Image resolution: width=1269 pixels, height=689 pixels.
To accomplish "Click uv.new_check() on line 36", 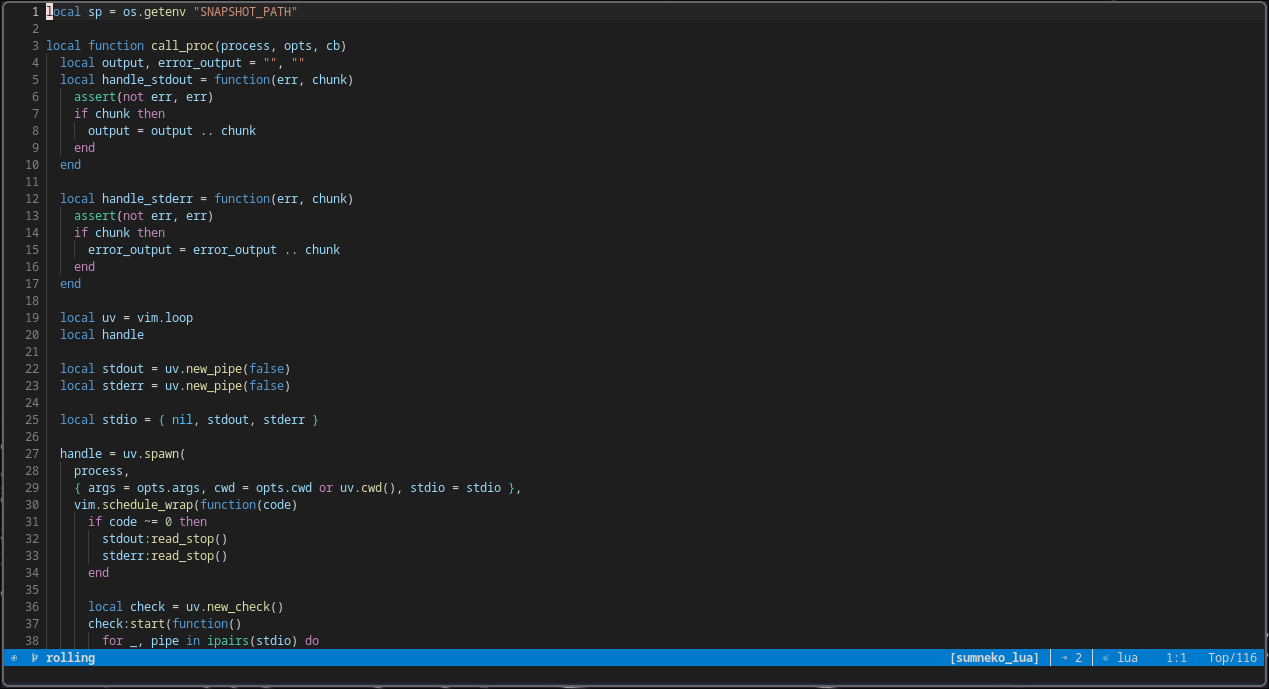I will [235, 607].
